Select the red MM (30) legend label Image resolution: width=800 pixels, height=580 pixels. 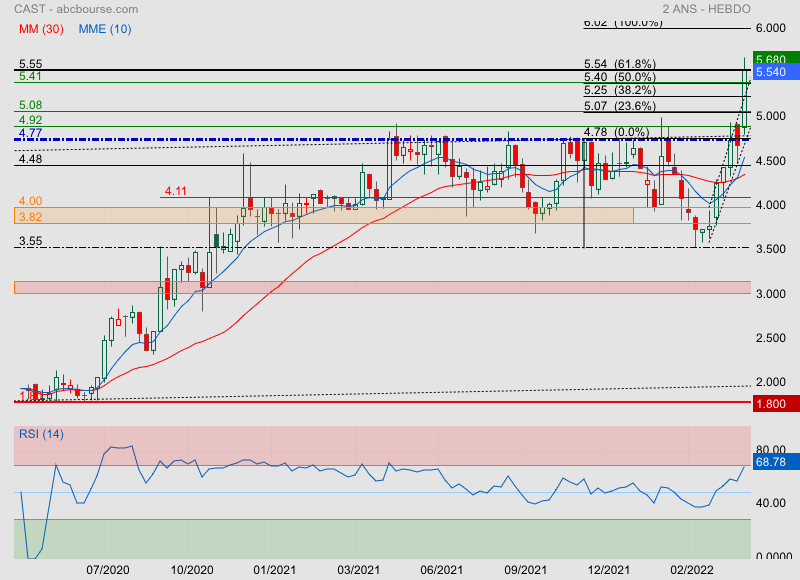click(39, 28)
